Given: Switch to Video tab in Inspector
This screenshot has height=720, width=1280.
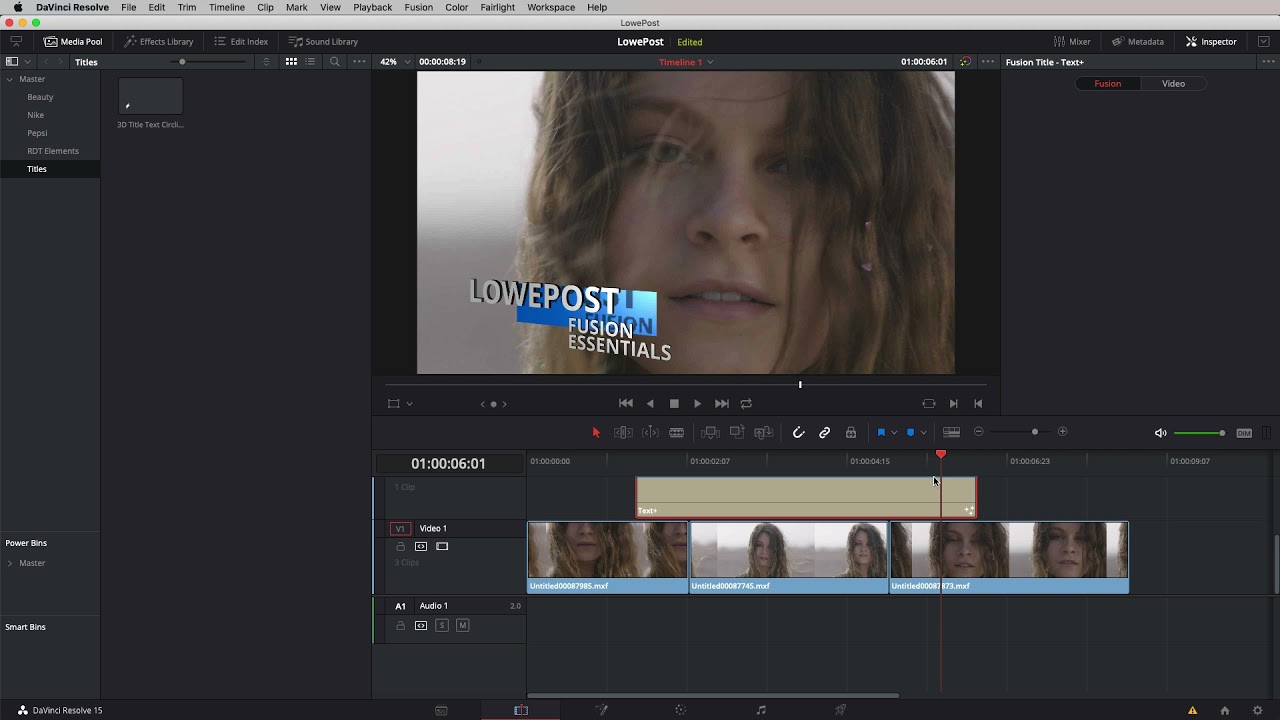Looking at the screenshot, I should [x=1173, y=84].
